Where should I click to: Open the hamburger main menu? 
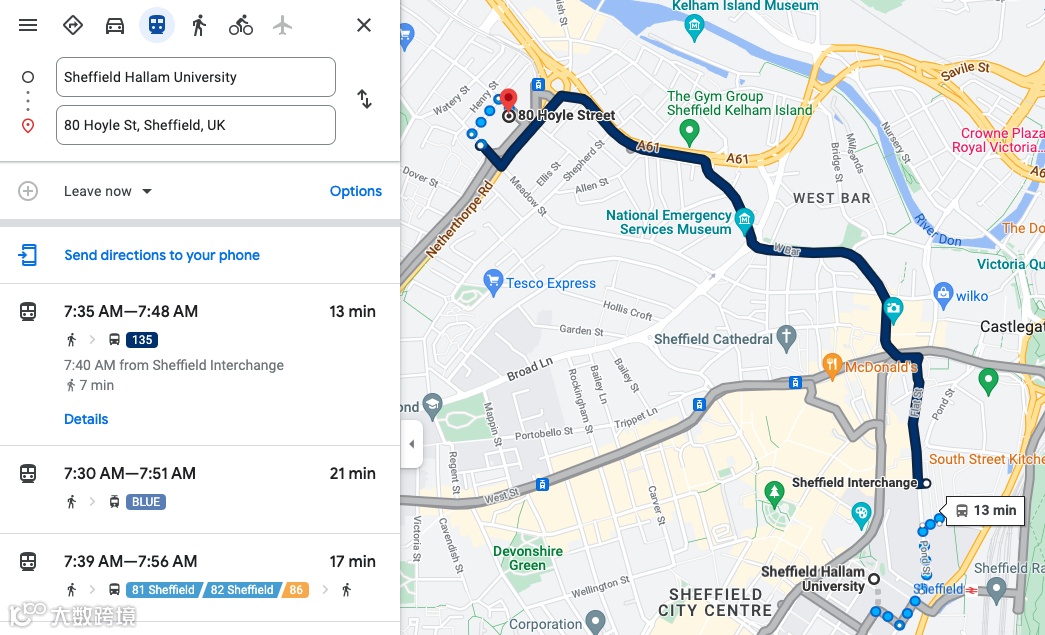(28, 25)
